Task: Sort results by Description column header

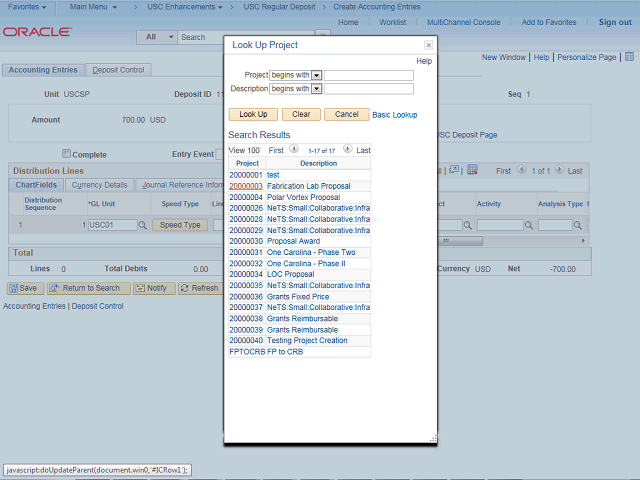Action: [318, 163]
